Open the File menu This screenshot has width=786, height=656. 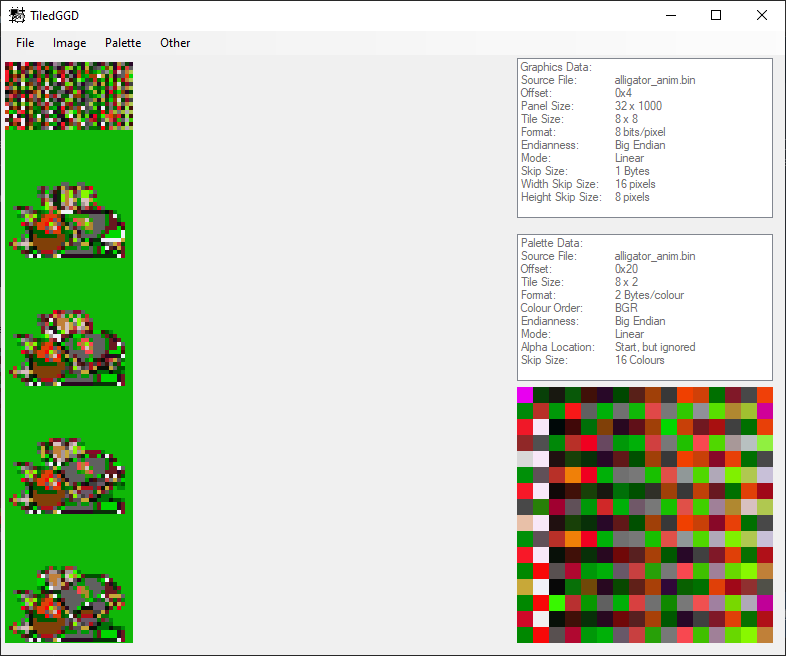coord(25,43)
